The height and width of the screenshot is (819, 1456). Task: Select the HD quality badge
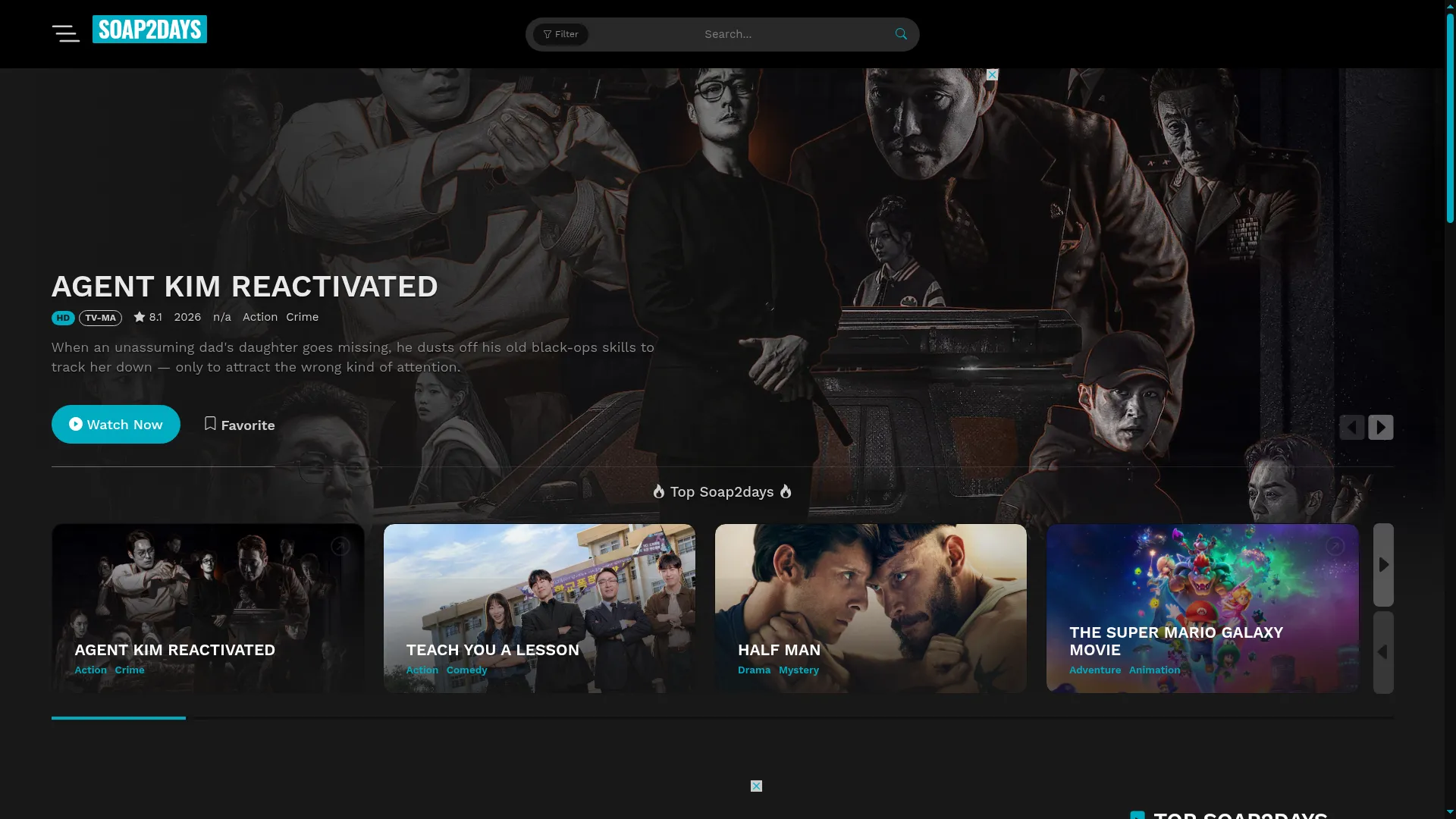tap(63, 318)
